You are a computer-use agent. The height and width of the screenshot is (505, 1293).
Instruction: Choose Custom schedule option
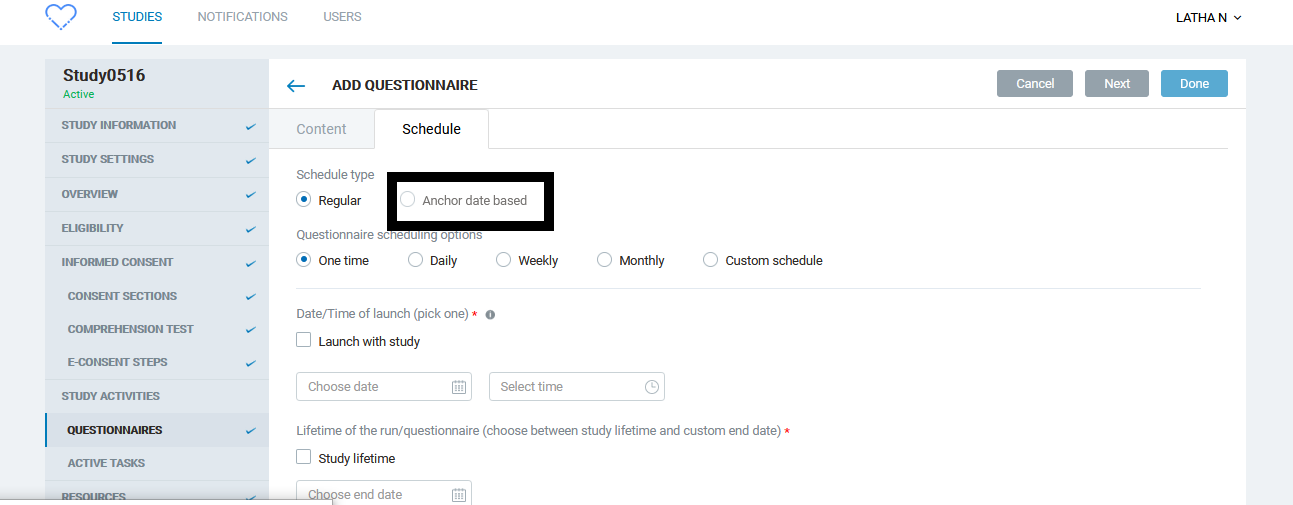point(710,259)
